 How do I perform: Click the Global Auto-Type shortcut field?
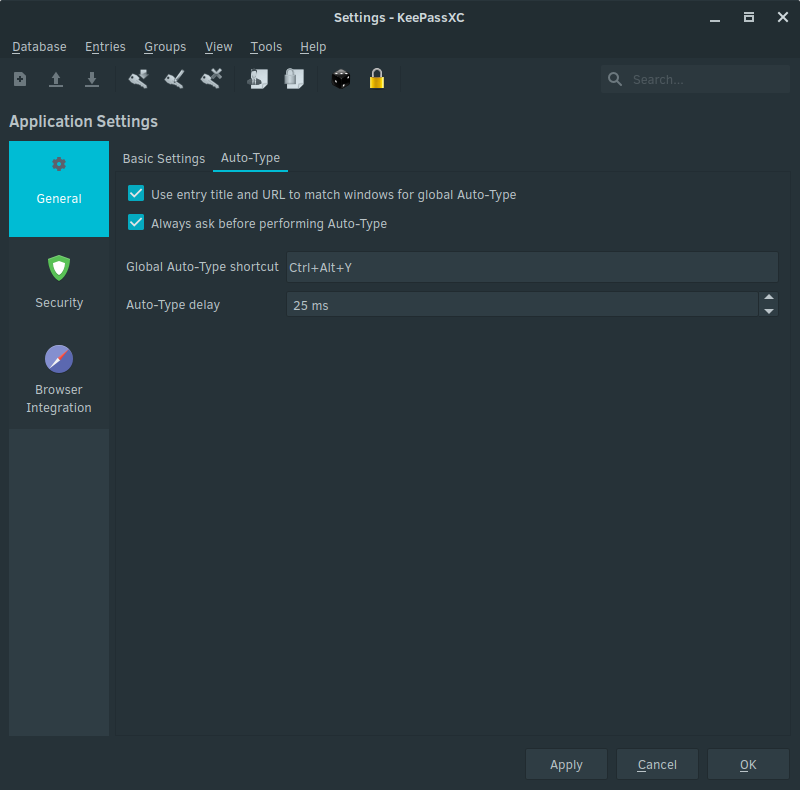[x=532, y=267]
